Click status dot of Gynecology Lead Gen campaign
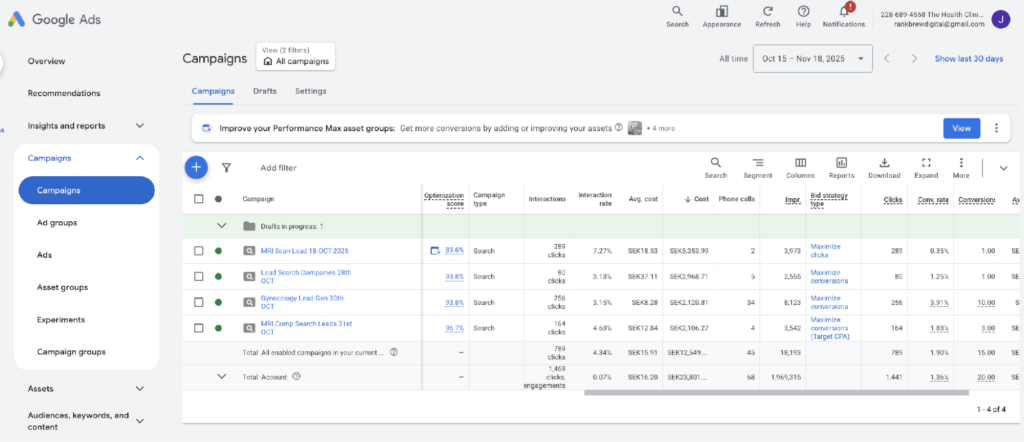The width and height of the screenshot is (1024, 442). click(218, 302)
